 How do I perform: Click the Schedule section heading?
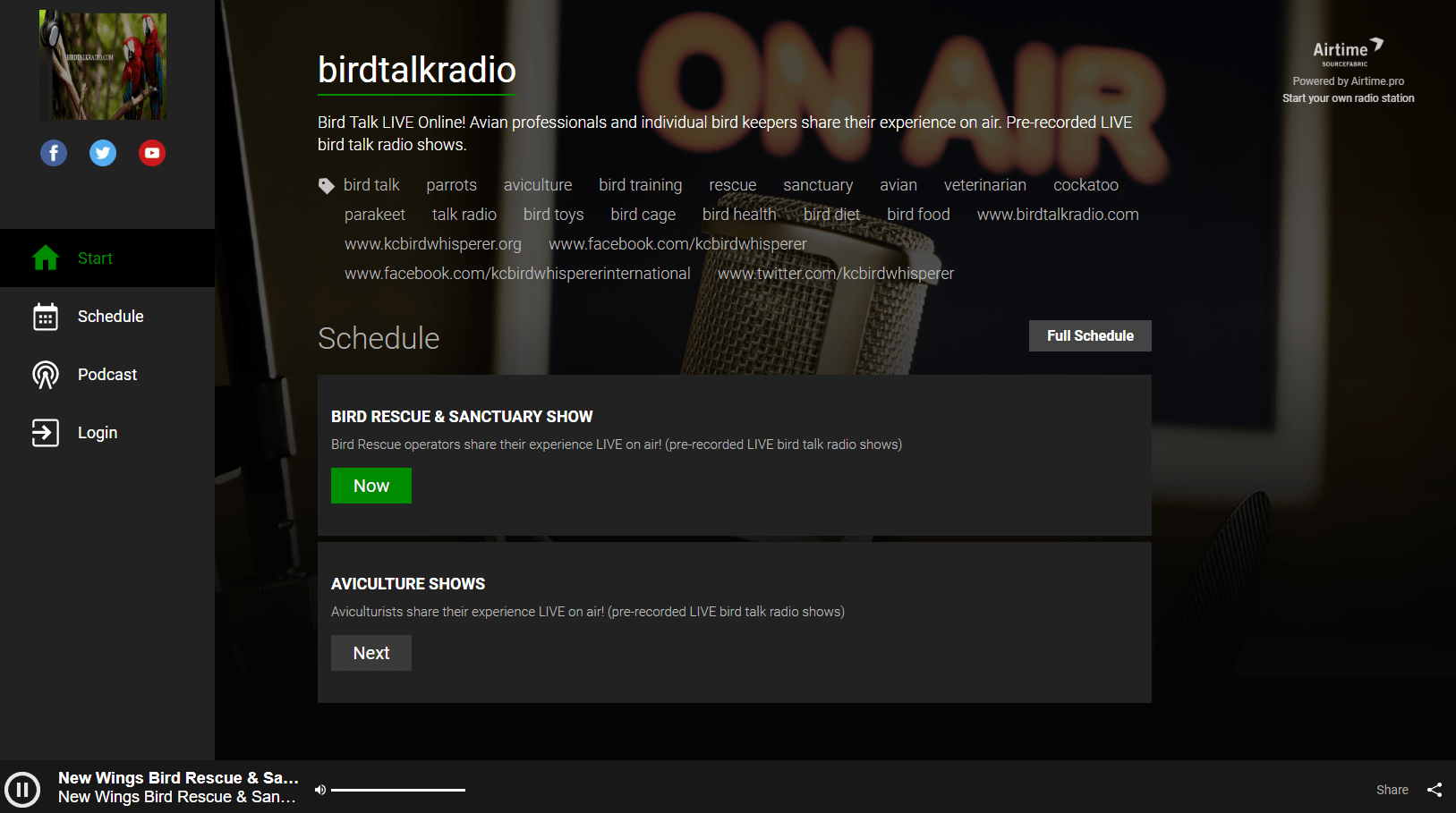(379, 338)
